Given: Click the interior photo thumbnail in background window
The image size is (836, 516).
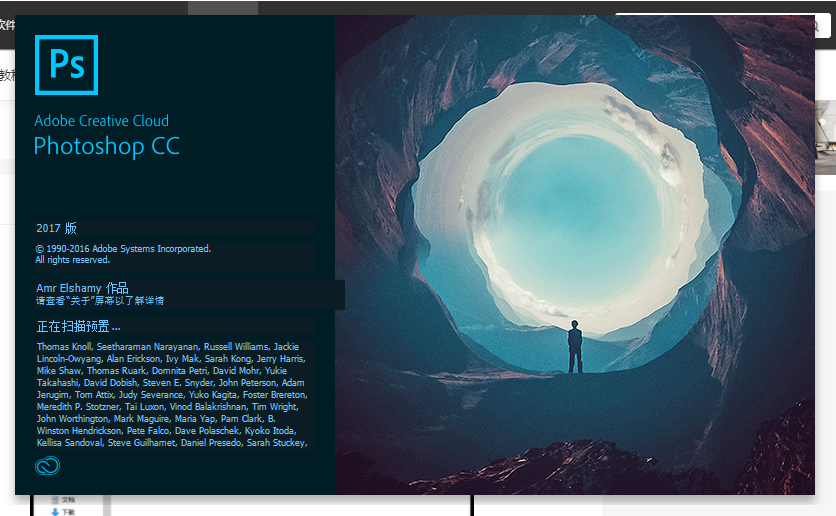Looking at the screenshot, I should coord(825,137).
